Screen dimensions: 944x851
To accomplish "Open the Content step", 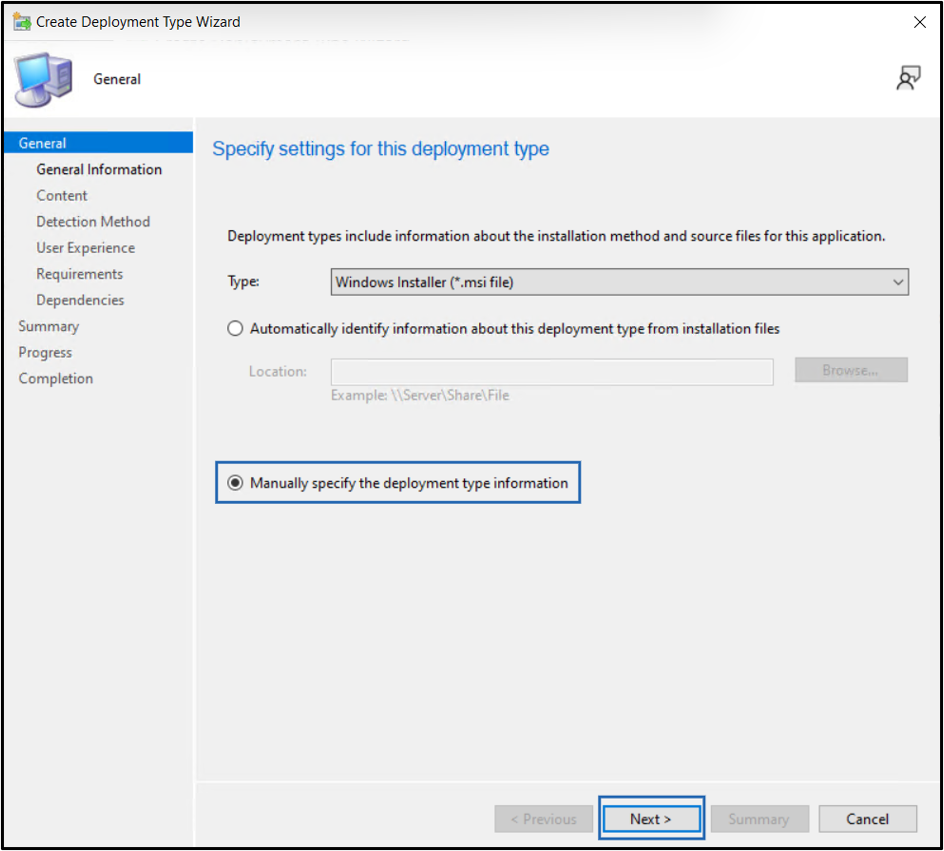I will click(61, 196).
